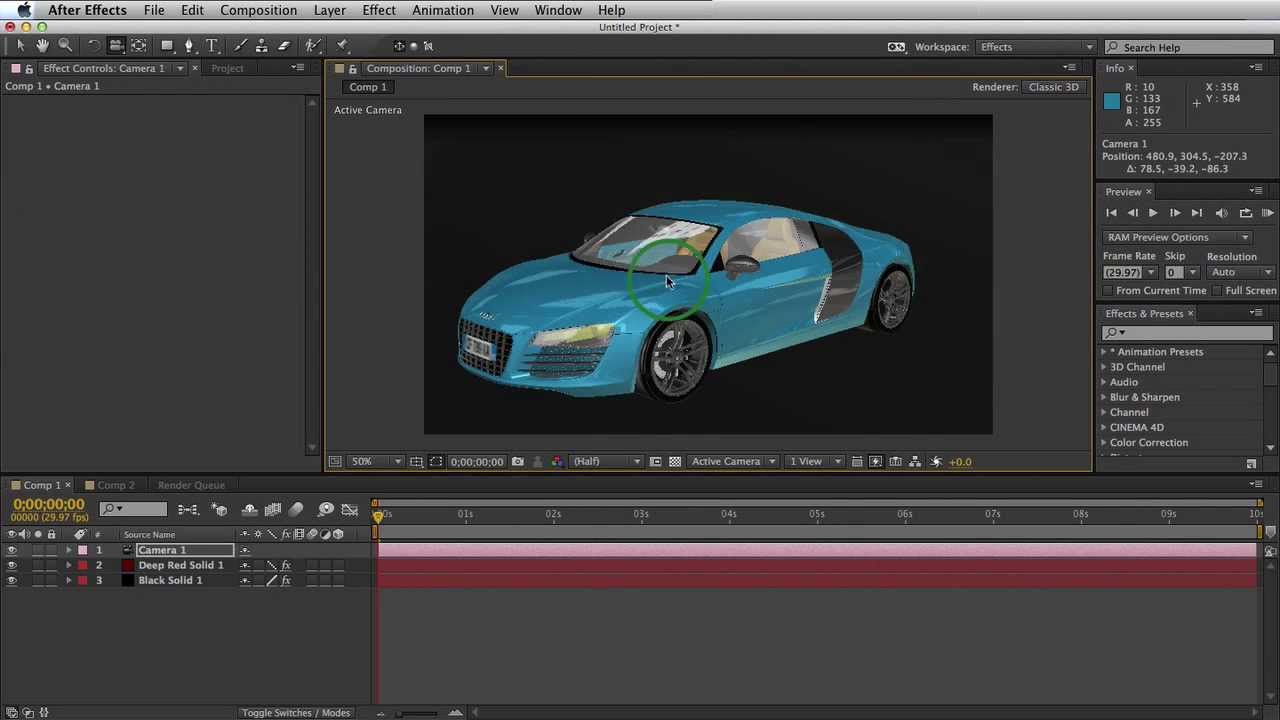The image size is (1280, 720).
Task: Open the Active Camera view dropdown
Action: pos(733,462)
